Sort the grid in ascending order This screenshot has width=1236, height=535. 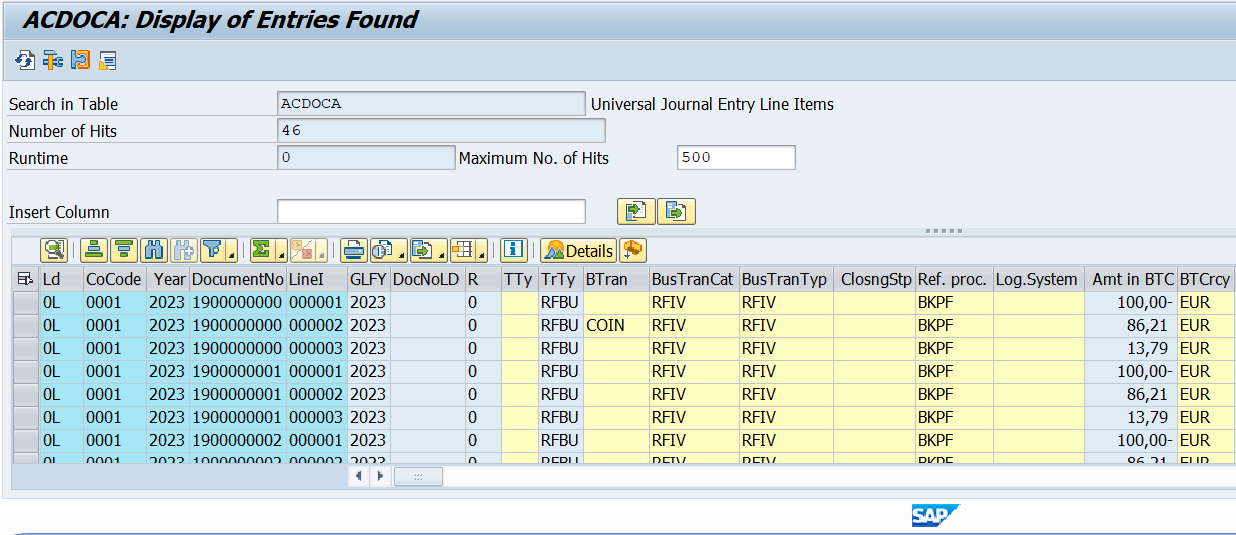tap(94, 250)
